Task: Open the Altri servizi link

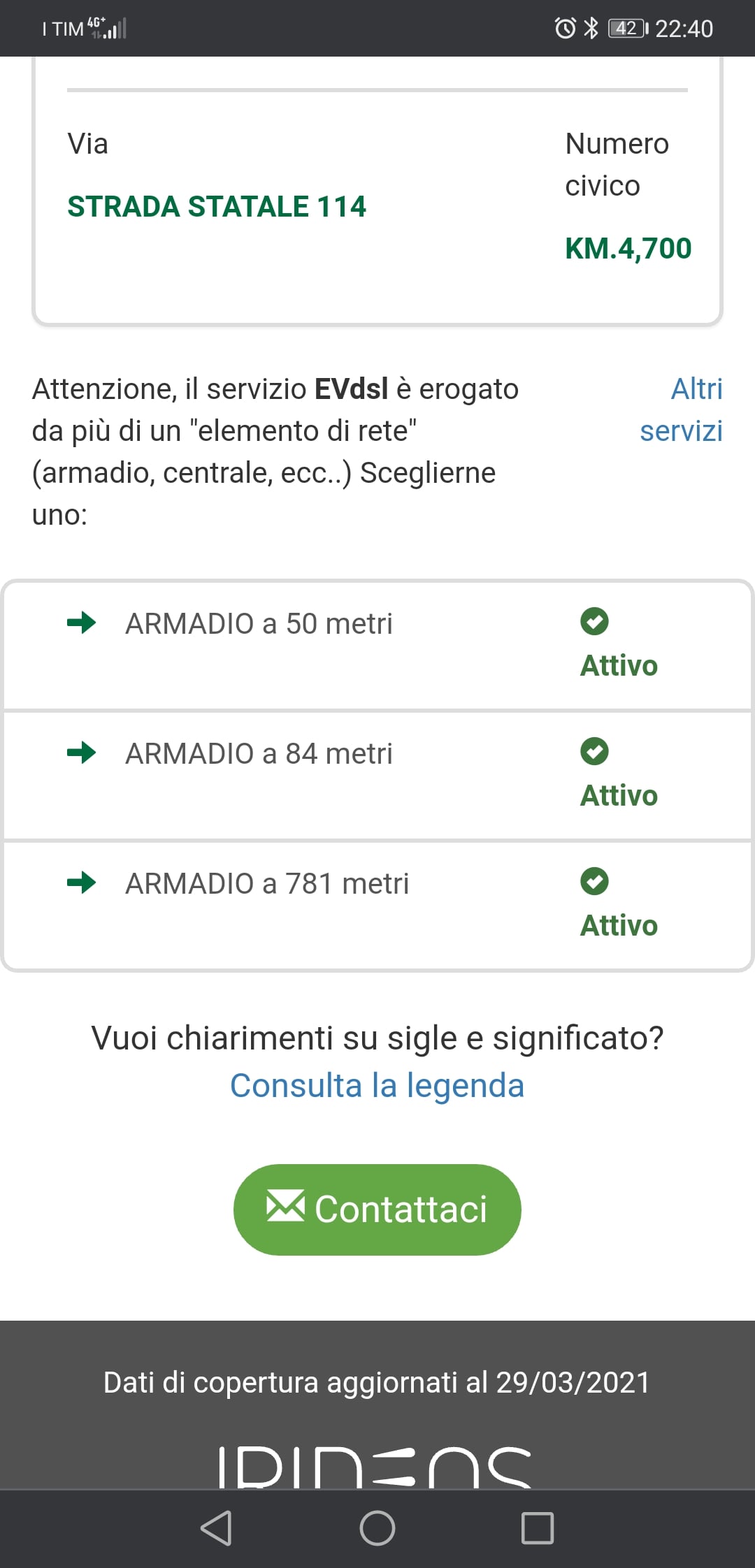Action: point(682,409)
